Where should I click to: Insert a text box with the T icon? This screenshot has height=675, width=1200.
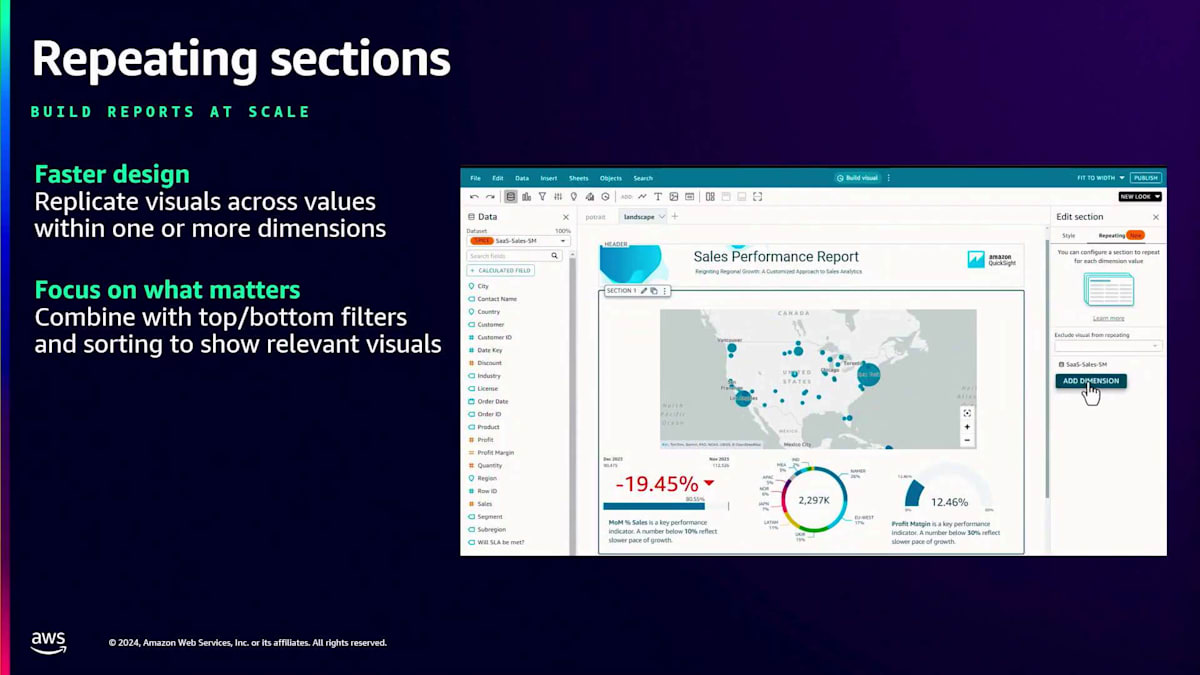click(x=658, y=197)
